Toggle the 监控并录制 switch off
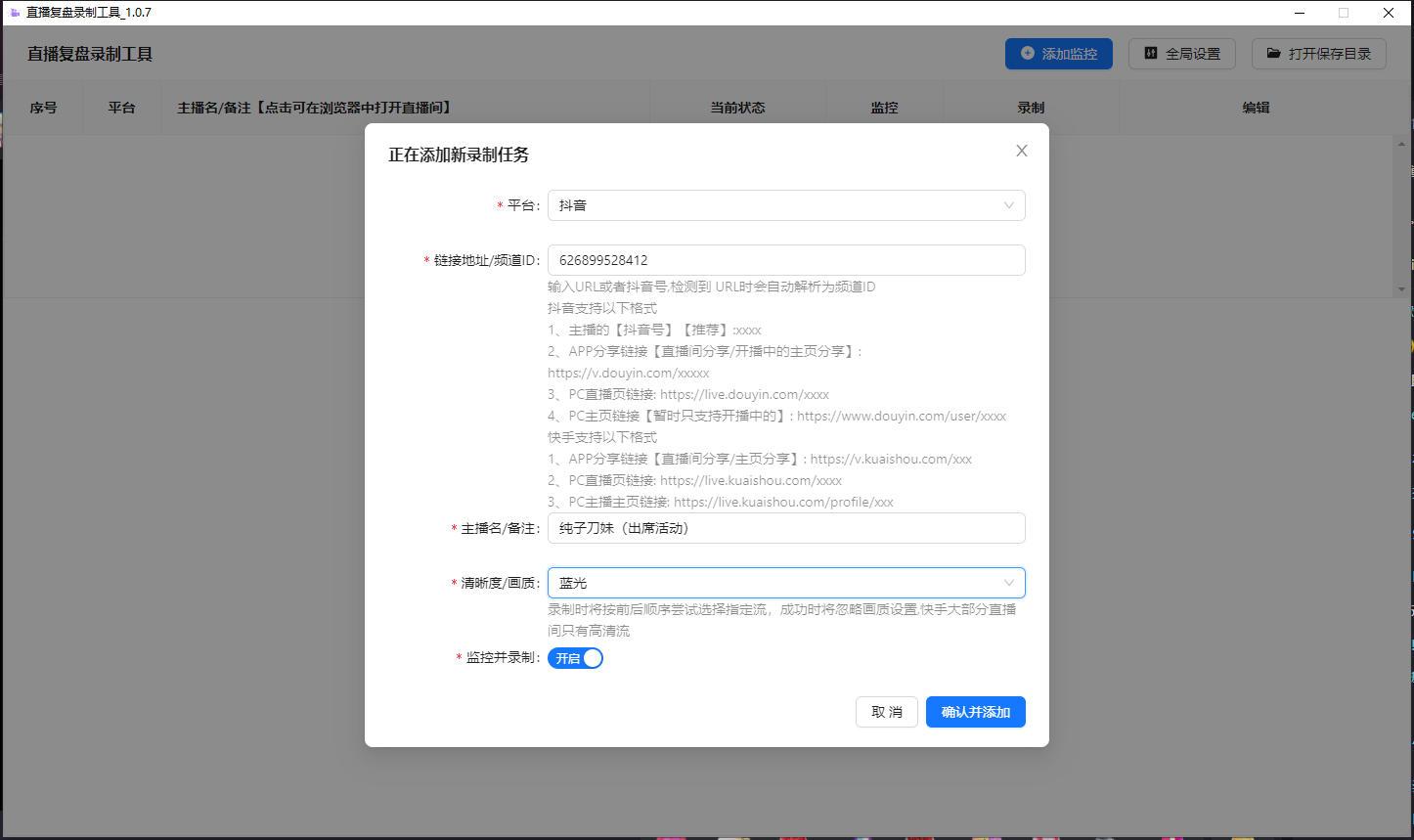The width and height of the screenshot is (1414, 840). point(575,658)
